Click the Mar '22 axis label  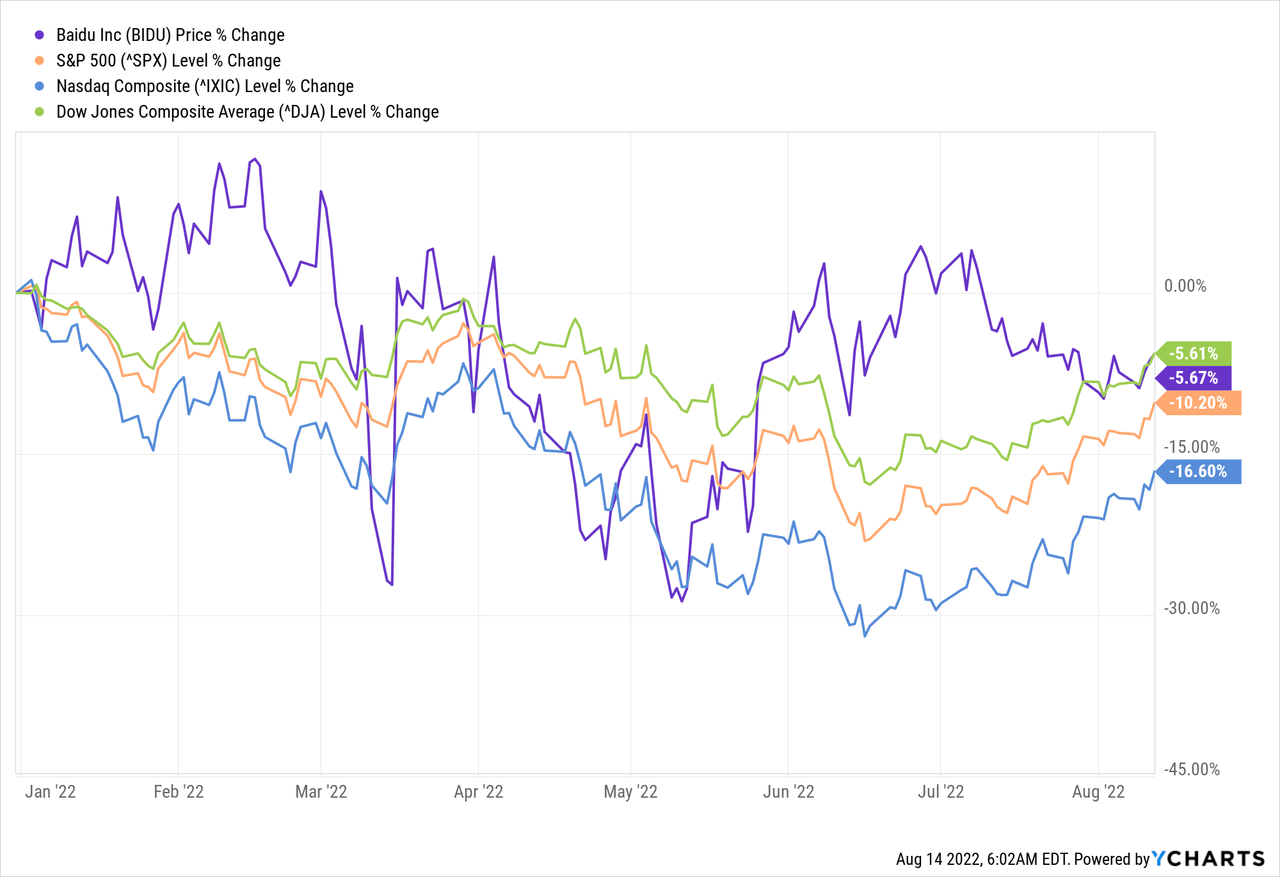[x=321, y=791]
